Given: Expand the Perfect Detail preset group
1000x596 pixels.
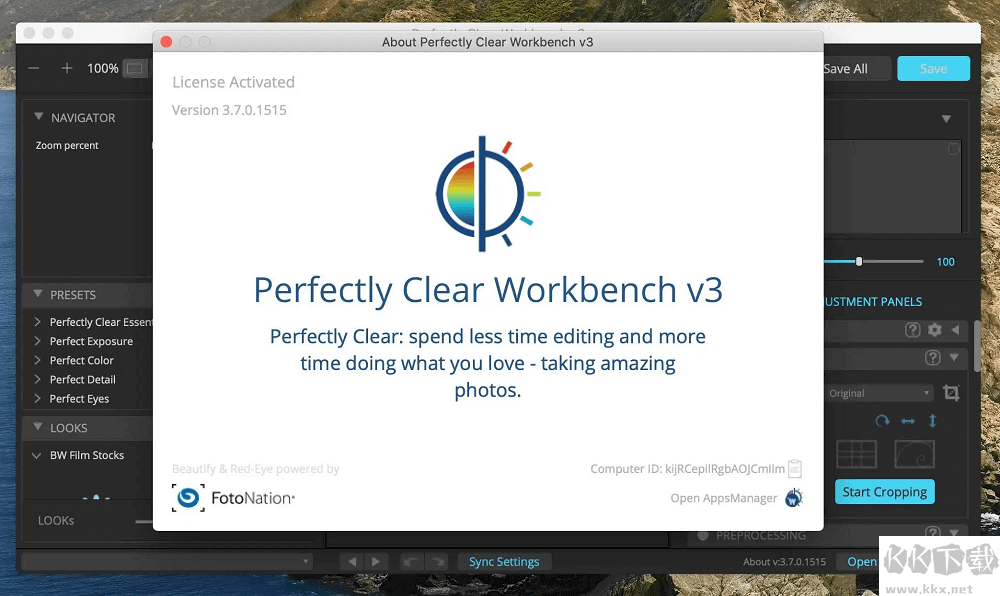Looking at the screenshot, I should (x=37, y=379).
